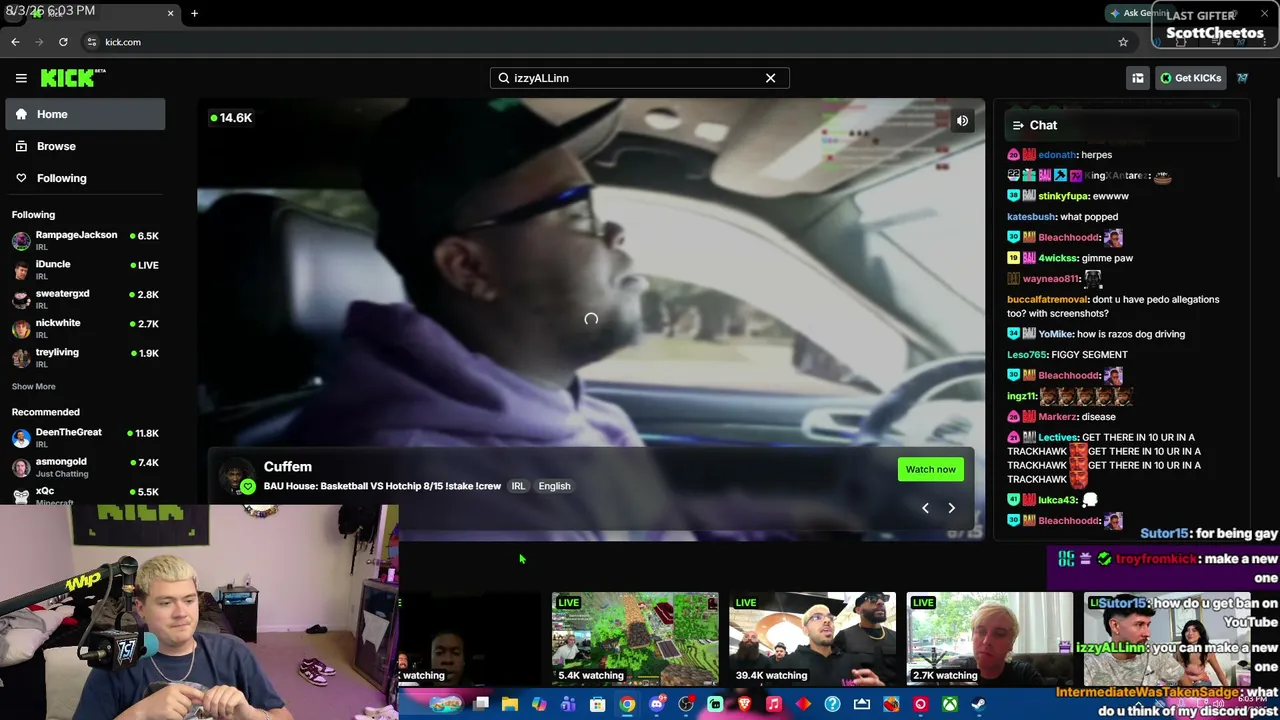Open Steam from the taskbar

click(x=978, y=704)
